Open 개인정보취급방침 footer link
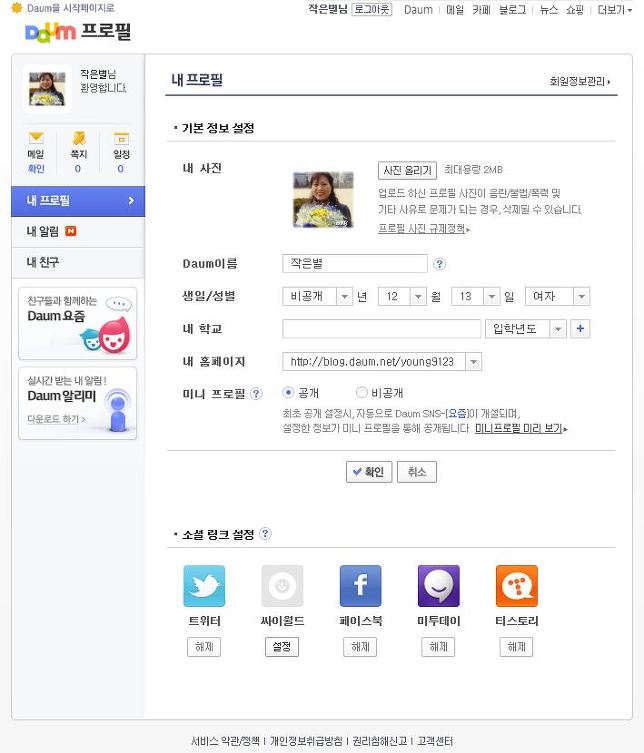The image size is (644, 753). click(x=306, y=741)
